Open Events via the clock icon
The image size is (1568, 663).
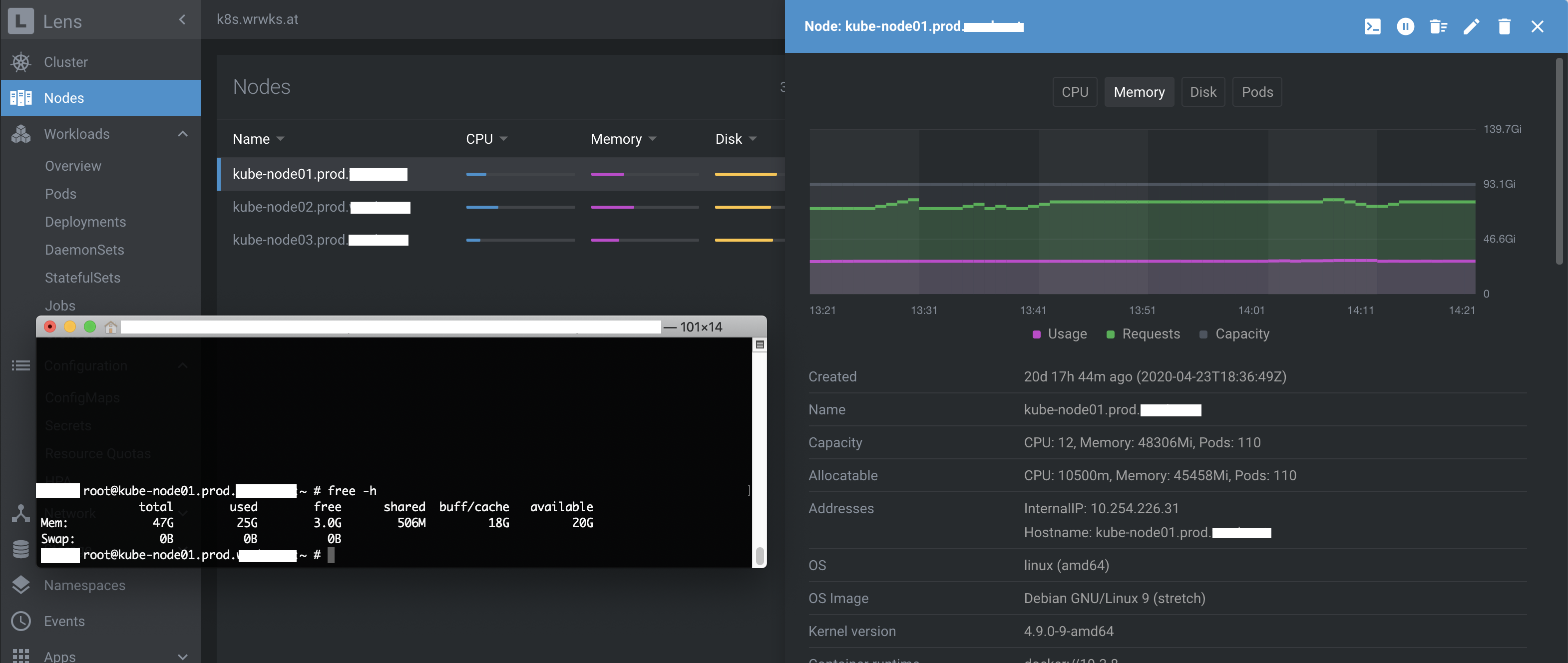point(21,621)
